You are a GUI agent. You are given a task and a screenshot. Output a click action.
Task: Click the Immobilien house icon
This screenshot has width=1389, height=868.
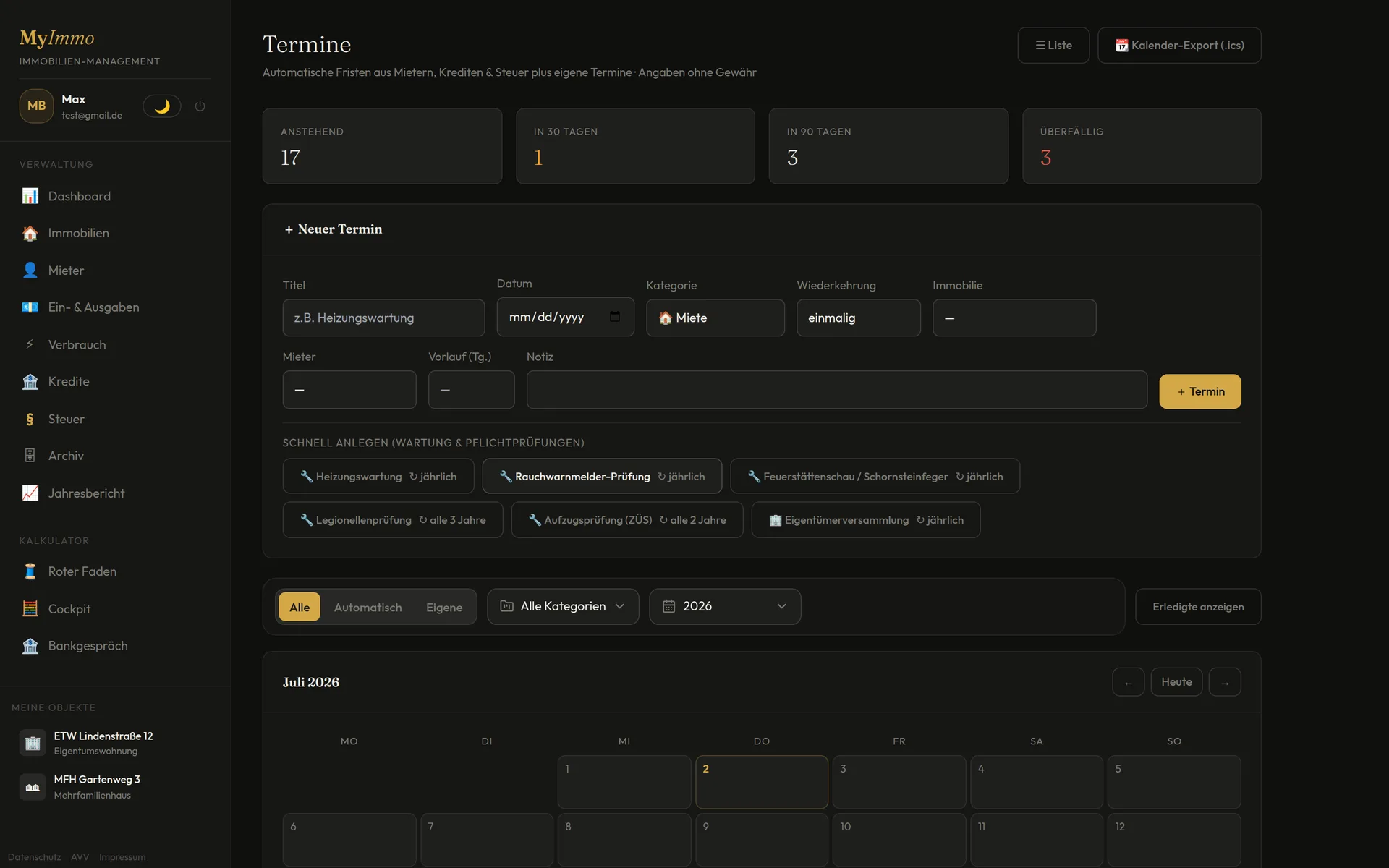[x=30, y=233]
